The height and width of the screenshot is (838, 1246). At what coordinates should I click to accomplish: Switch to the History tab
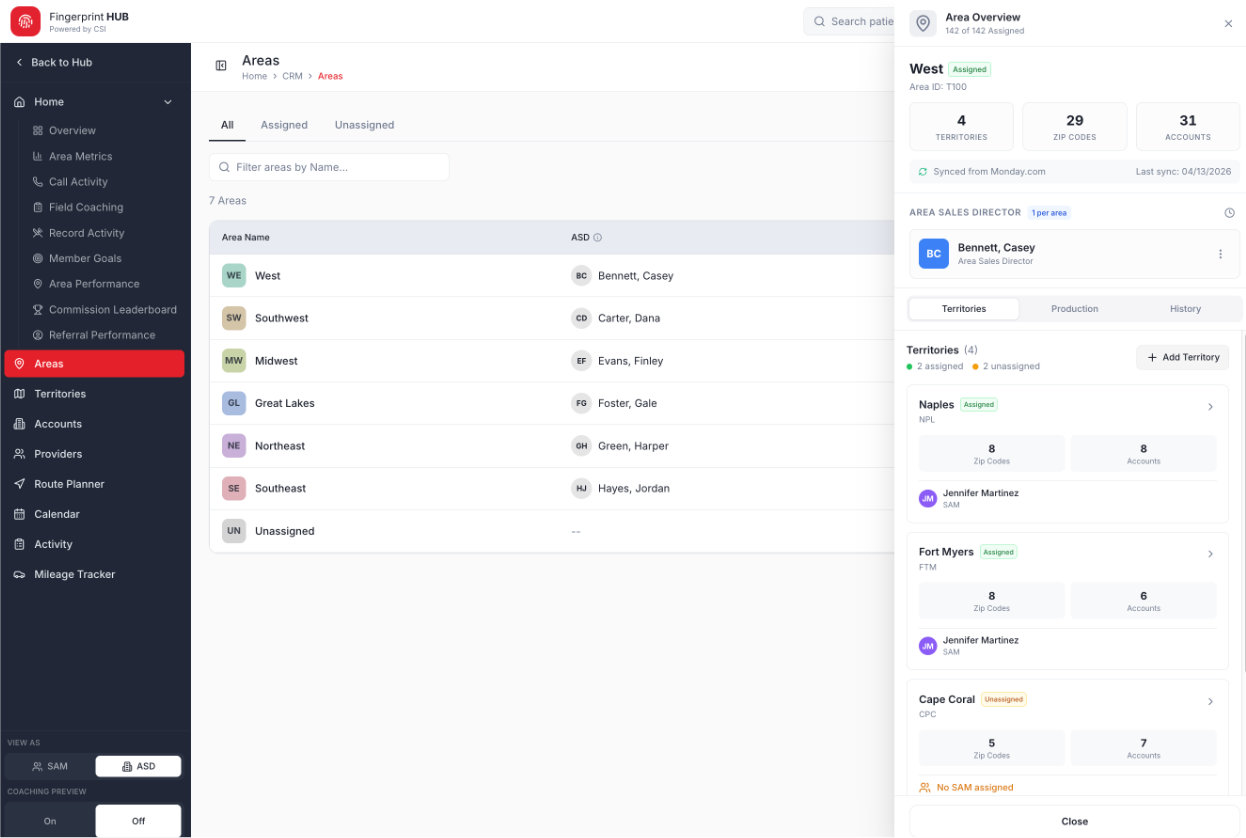coord(1185,309)
